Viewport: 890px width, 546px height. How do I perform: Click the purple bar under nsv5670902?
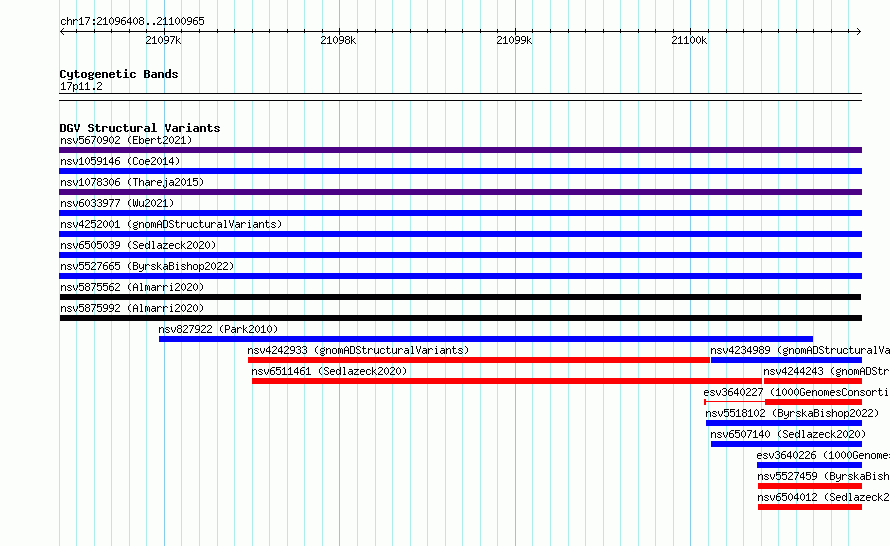coord(460,150)
